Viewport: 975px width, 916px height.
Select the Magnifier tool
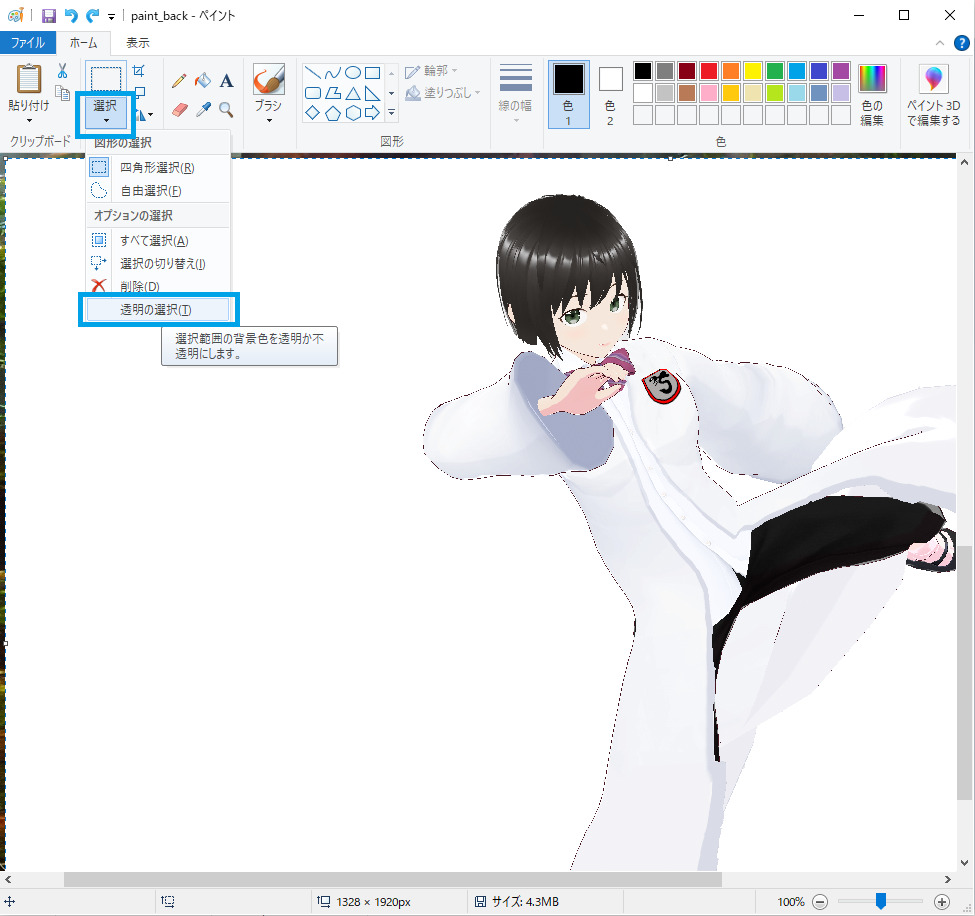pos(226,110)
